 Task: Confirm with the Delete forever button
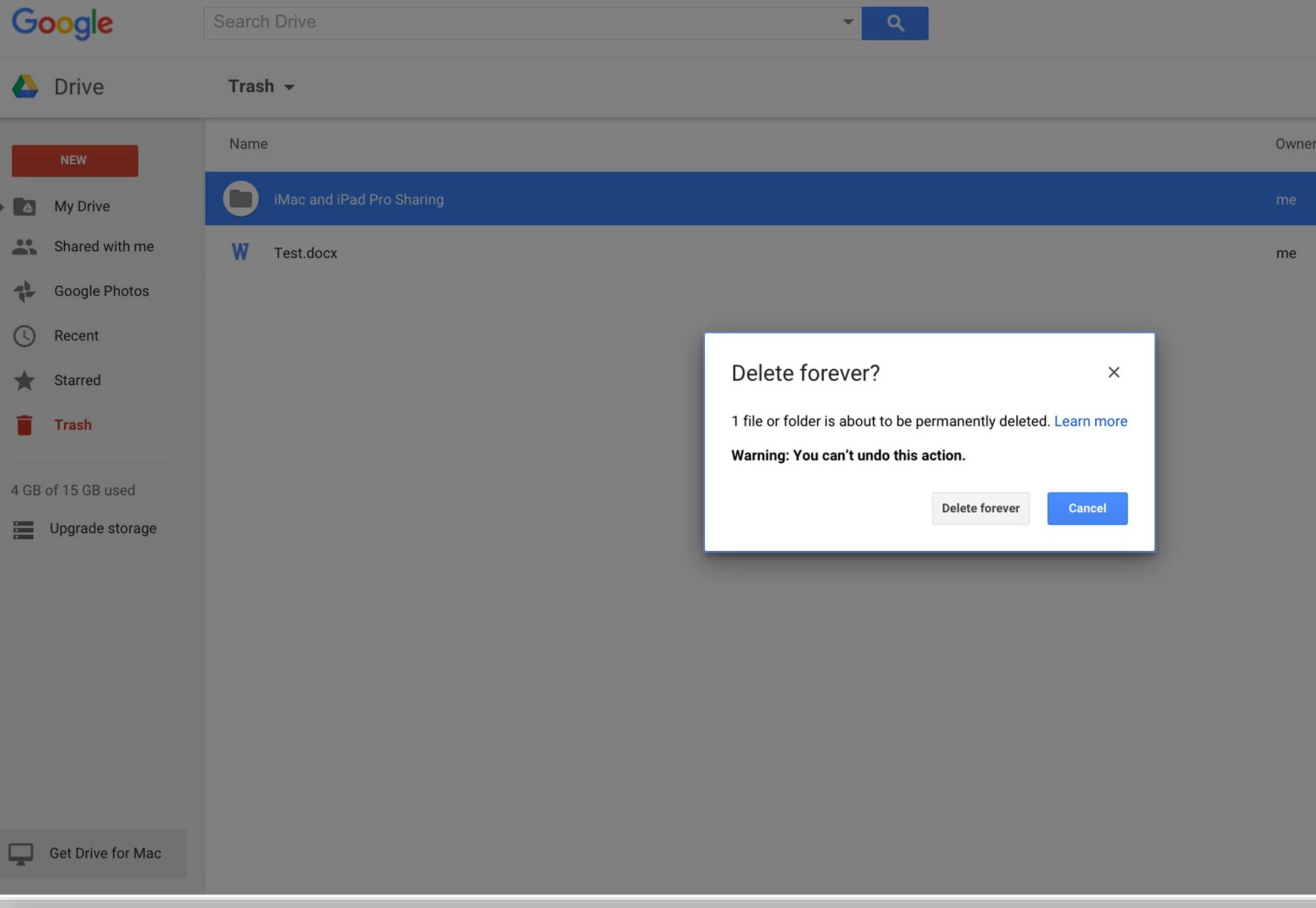(x=981, y=509)
